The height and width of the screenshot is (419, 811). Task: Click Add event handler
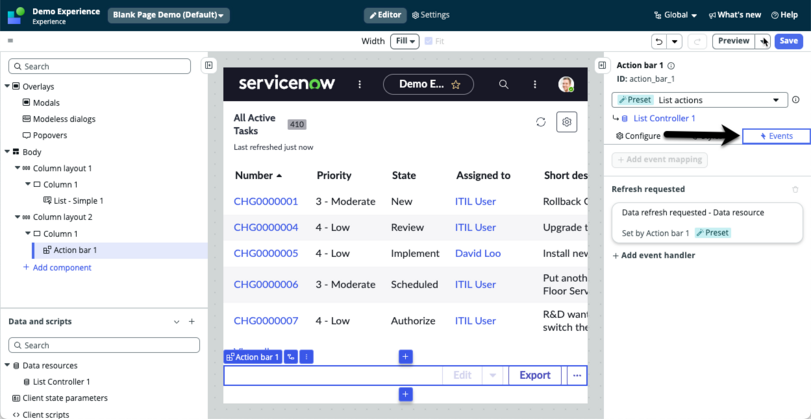click(x=654, y=256)
